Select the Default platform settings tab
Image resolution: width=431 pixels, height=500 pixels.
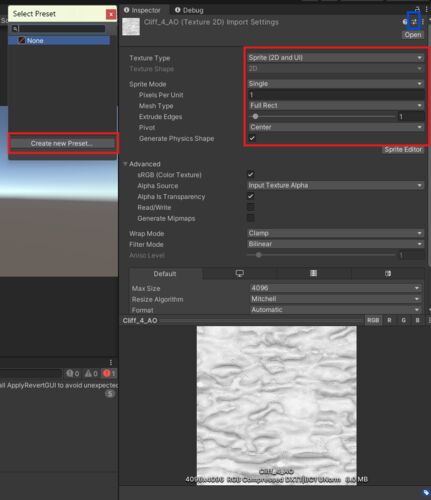click(165, 274)
